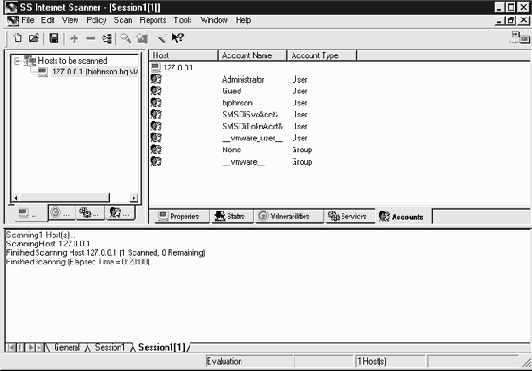Open the Help menu

pyautogui.click(x=244, y=20)
